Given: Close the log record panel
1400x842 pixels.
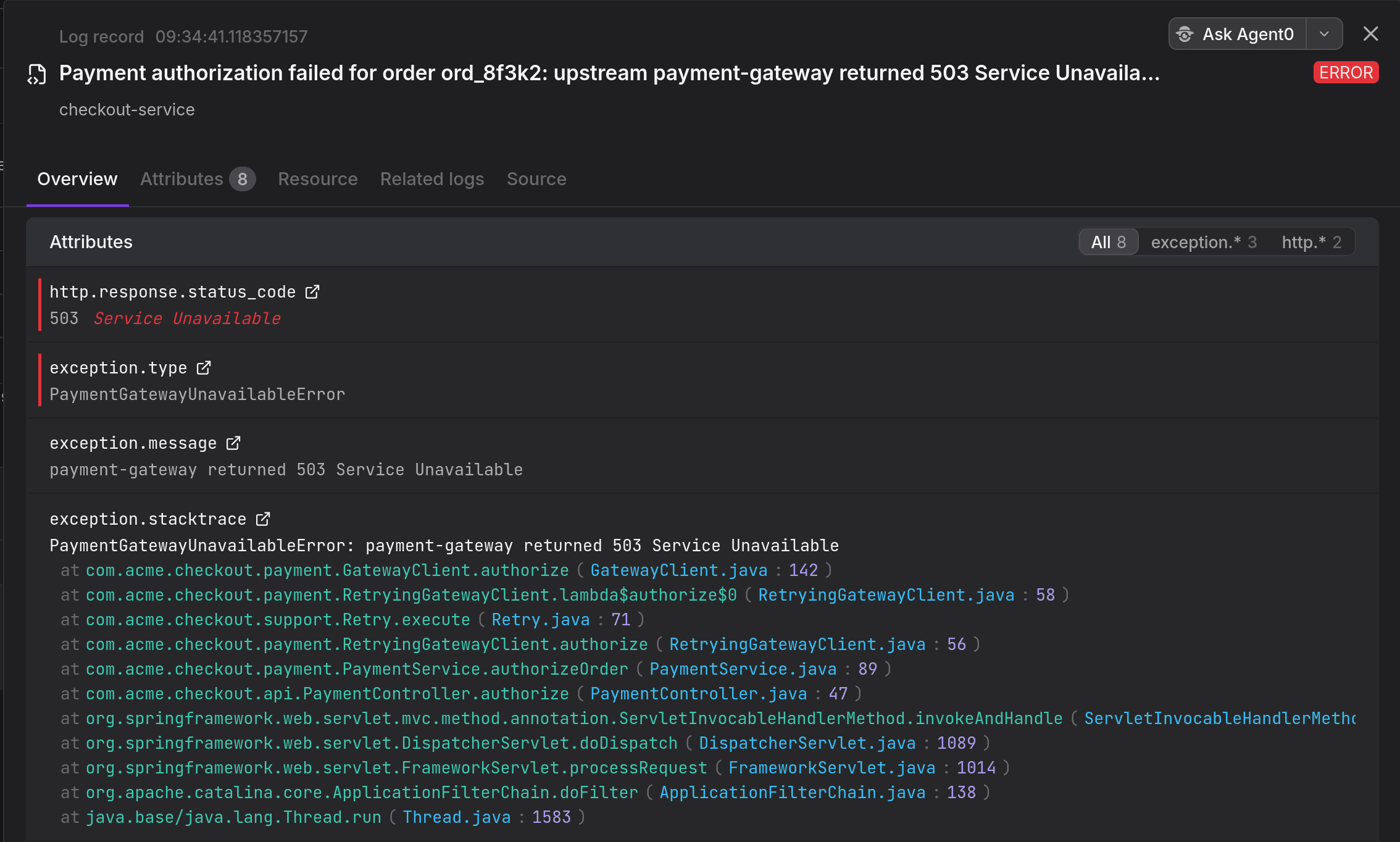Looking at the screenshot, I should pos(1370,34).
